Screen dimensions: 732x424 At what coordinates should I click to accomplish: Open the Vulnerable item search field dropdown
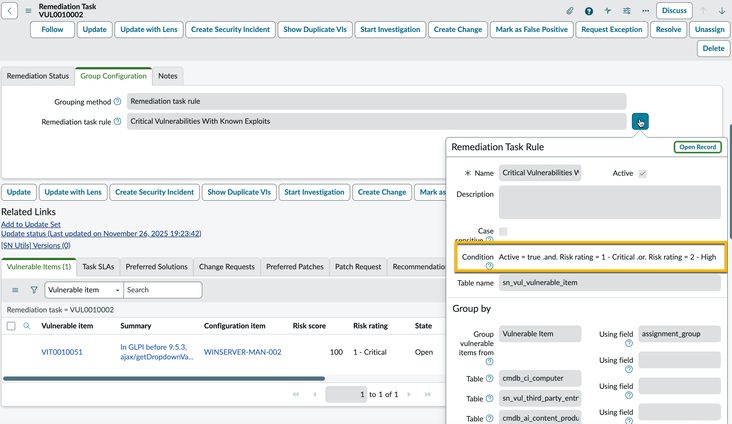point(83,290)
